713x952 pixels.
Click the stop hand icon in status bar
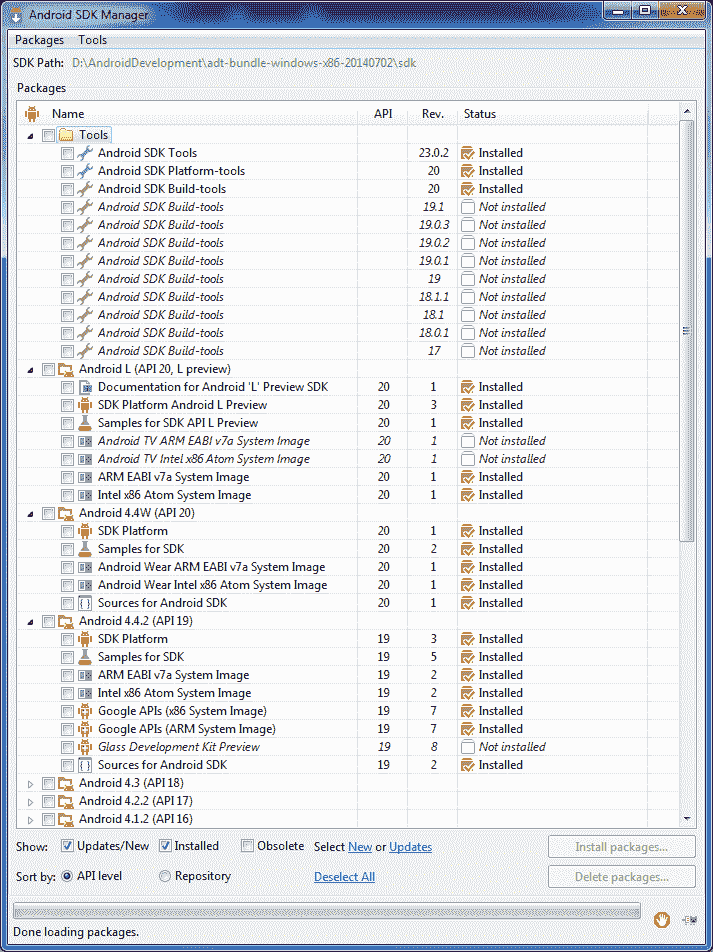(662, 920)
